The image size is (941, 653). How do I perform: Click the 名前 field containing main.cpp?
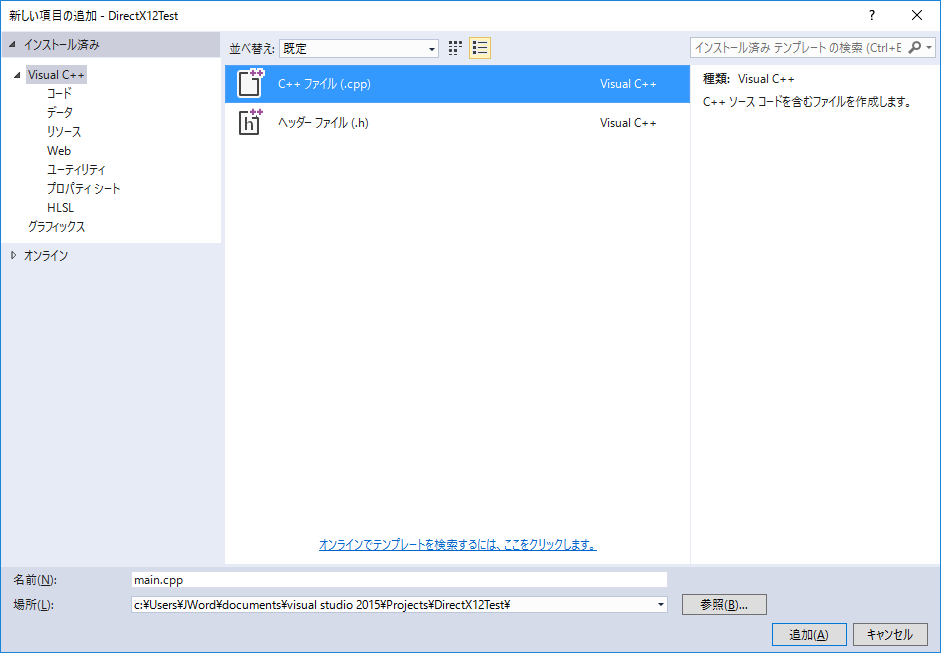(398, 580)
